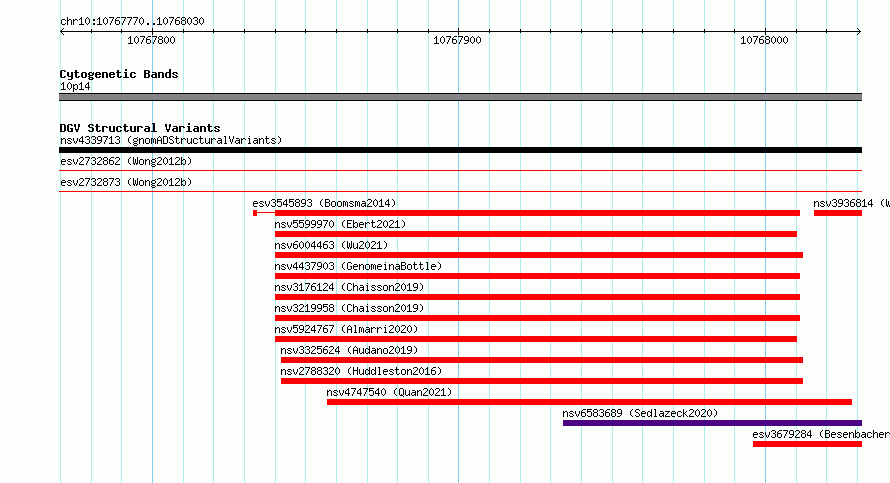Select the gray 10p14 cytogenetic band bar

[460, 97]
